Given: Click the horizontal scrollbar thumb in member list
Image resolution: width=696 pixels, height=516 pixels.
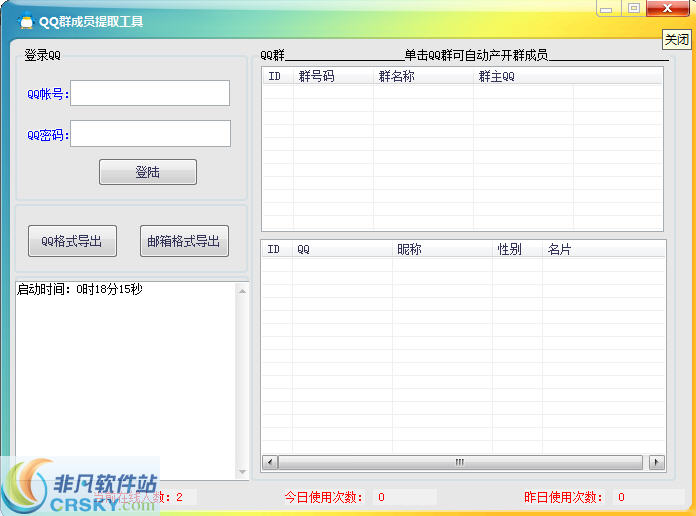Looking at the screenshot, I should 460,462.
